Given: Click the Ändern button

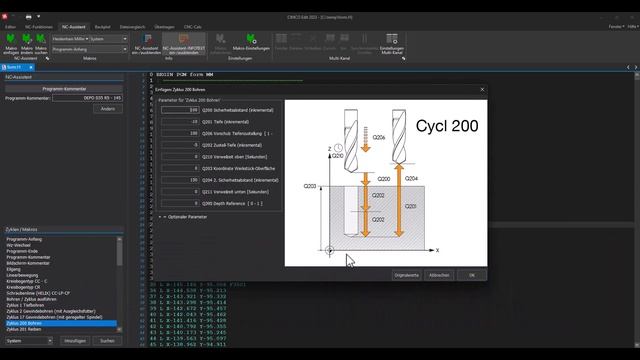Looking at the screenshot, I should [x=108, y=109].
